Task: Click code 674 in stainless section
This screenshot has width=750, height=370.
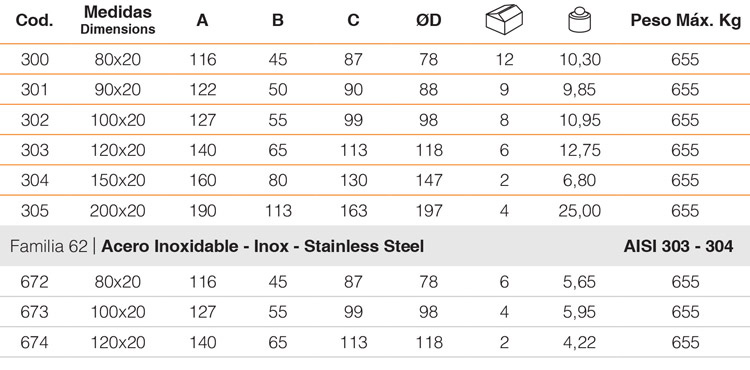Action: coord(35,342)
